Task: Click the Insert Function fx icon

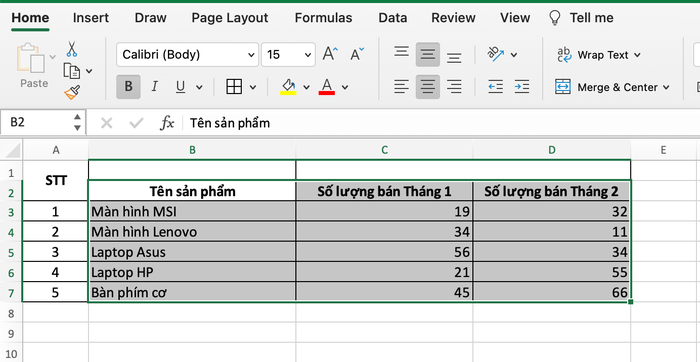Action: [x=167, y=122]
